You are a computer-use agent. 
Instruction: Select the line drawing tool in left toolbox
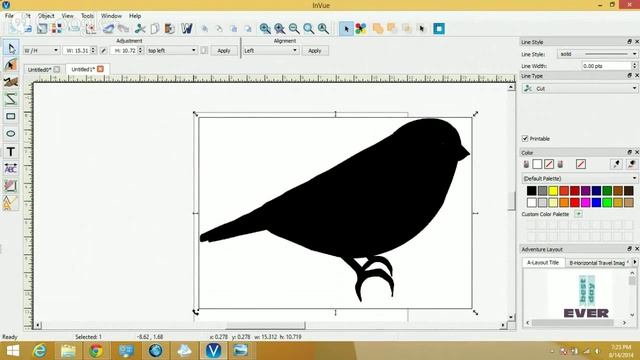tap(11, 99)
